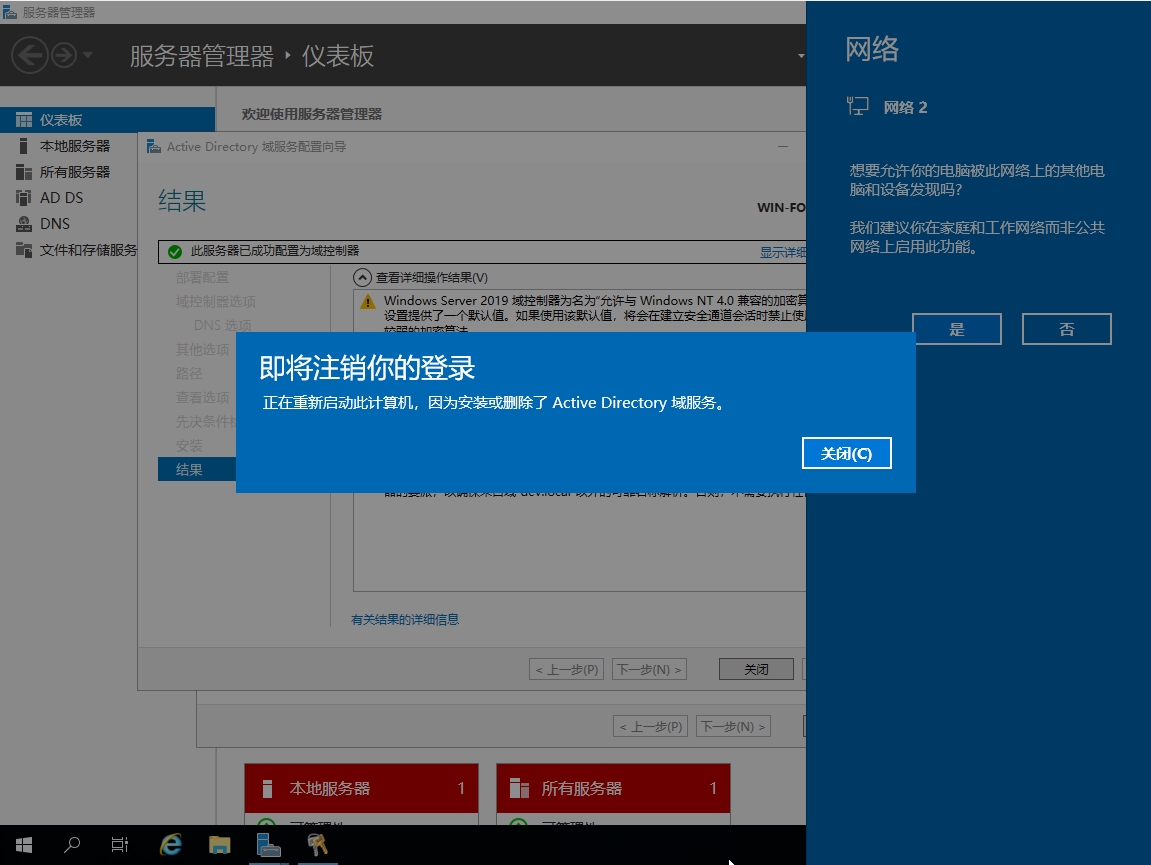
Task: Click the back arrow in Server Manager header
Action: (x=30, y=55)
